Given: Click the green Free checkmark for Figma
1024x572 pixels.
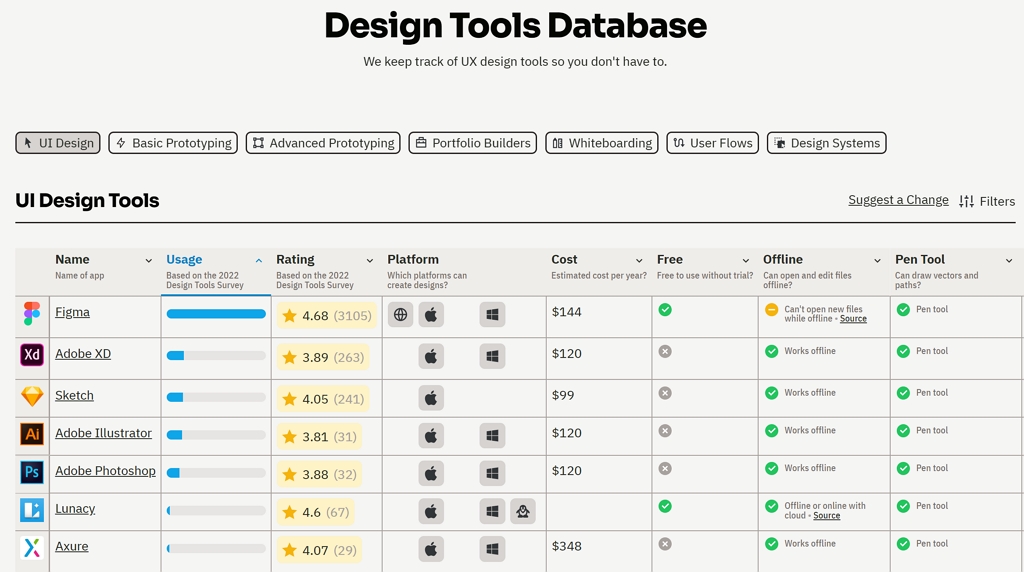Looking at the screenshot, I should (665, 310).
